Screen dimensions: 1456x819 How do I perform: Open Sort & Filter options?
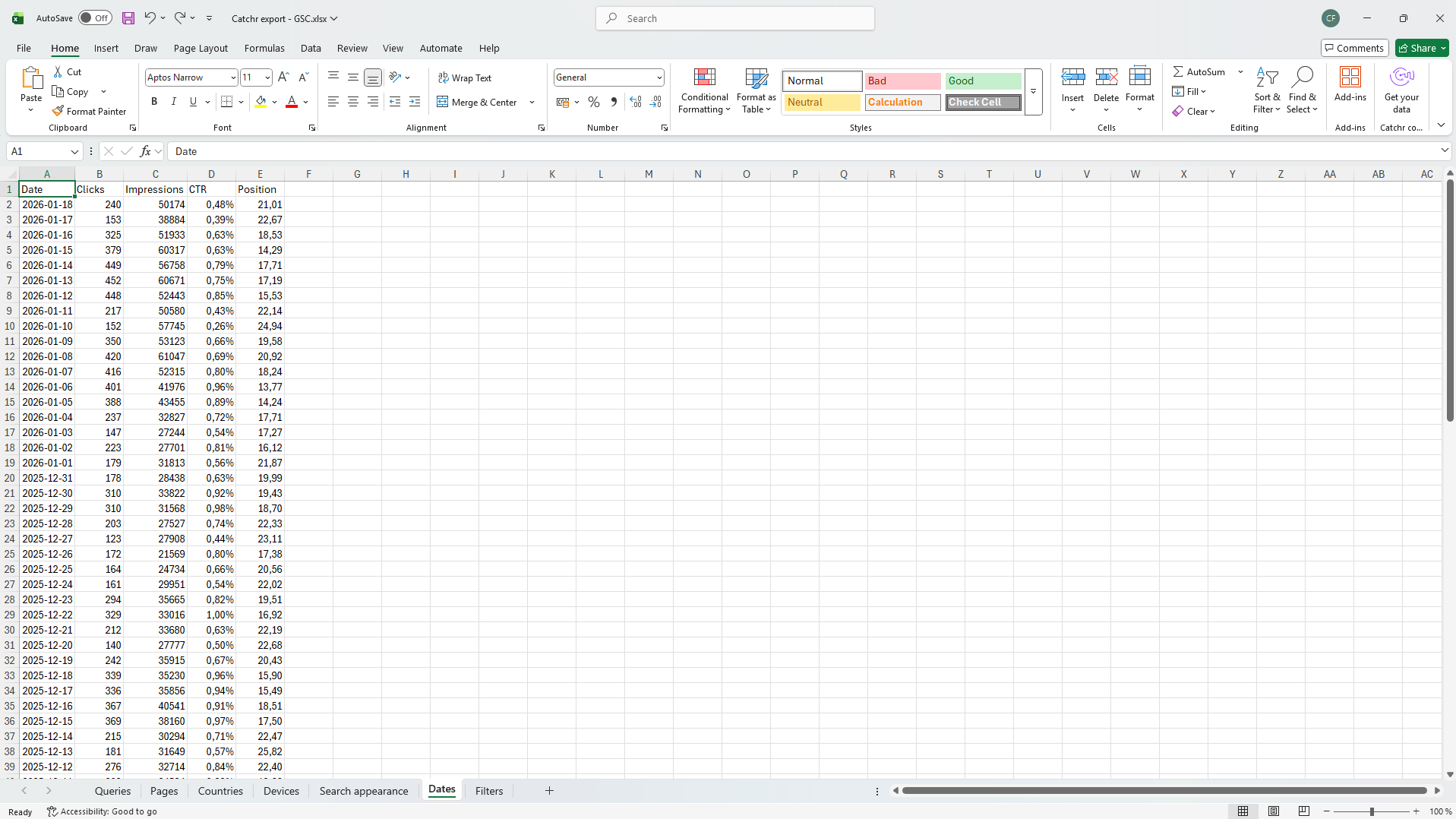click(1267, 90)
